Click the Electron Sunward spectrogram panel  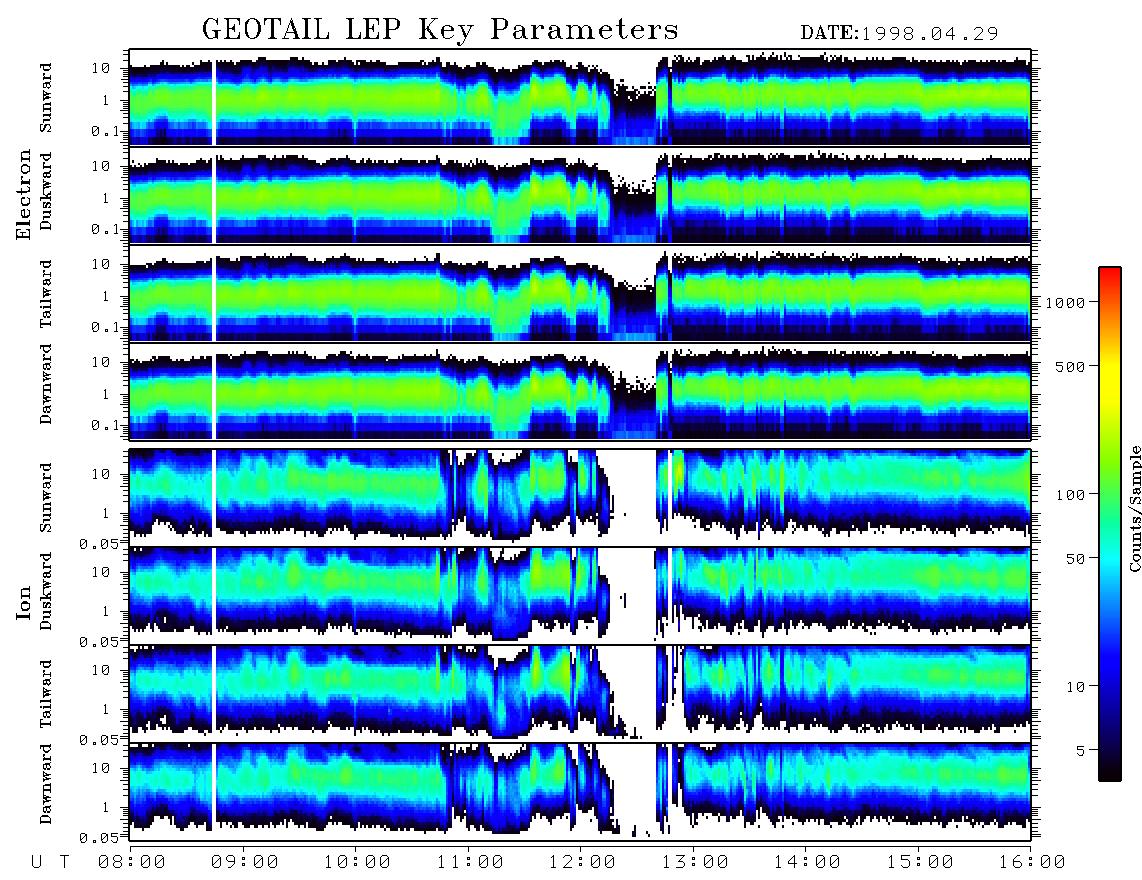580,98
